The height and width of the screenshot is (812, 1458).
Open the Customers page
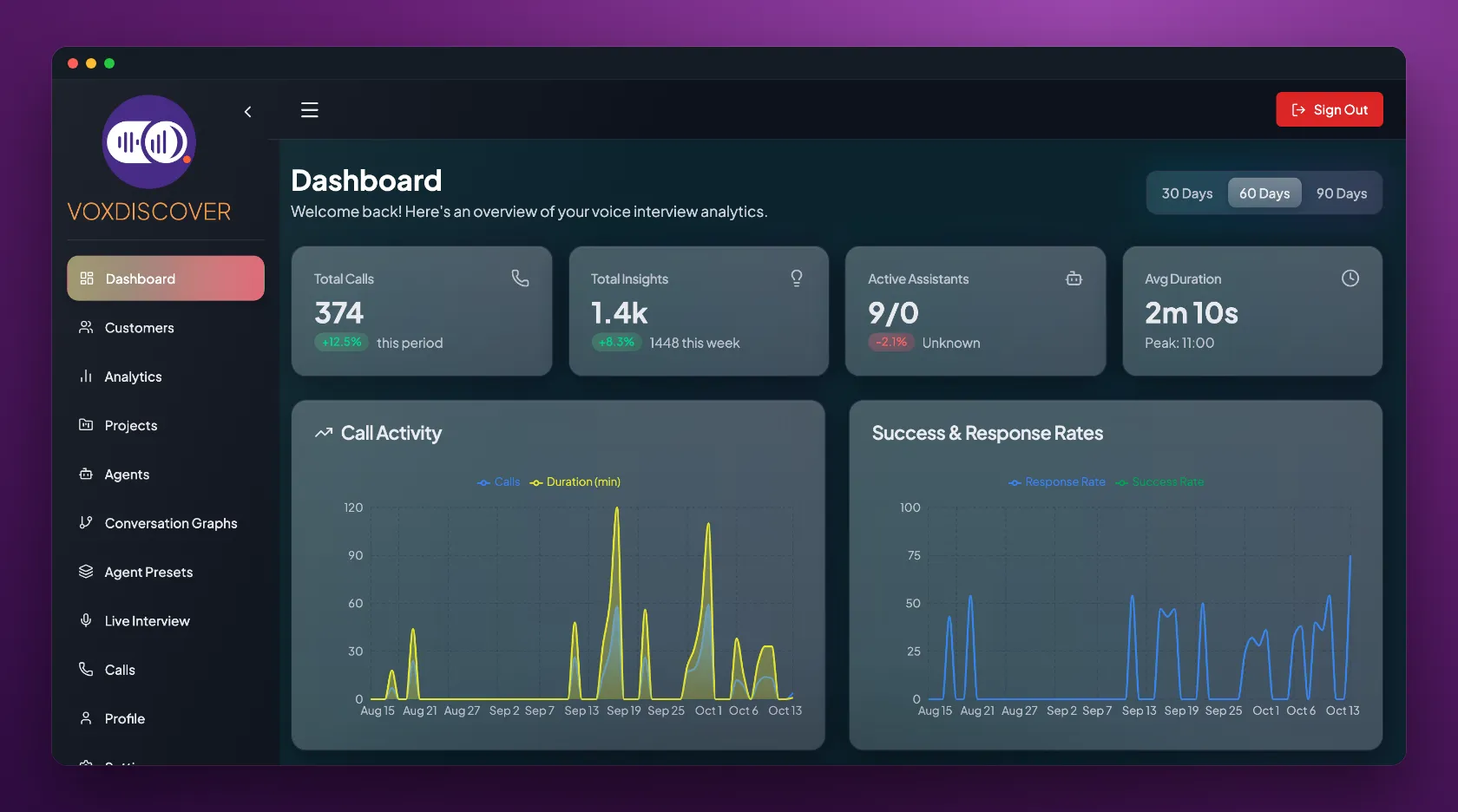point(166,328)
